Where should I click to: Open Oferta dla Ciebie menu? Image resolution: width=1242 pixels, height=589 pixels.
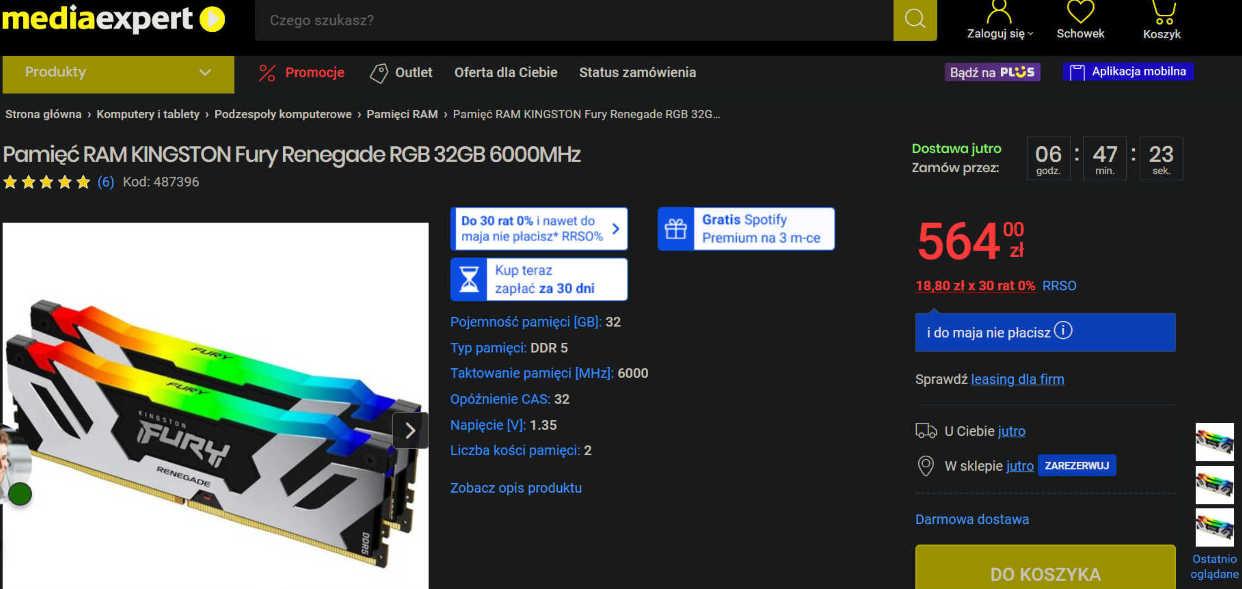(506, 72)
